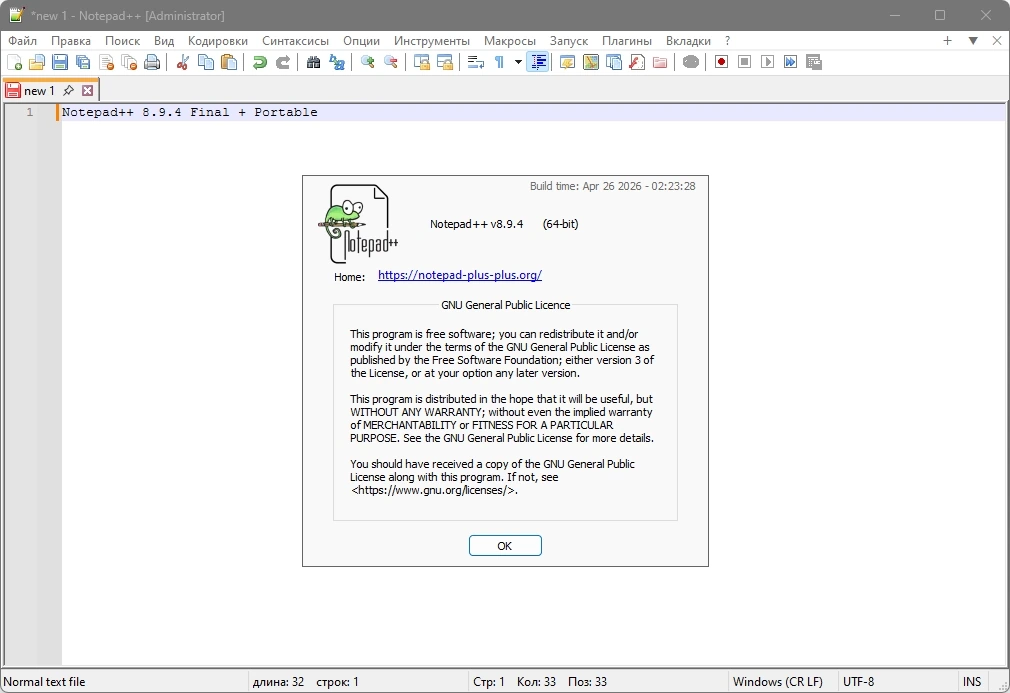Paste using the clipboard icon

(229, 62)
